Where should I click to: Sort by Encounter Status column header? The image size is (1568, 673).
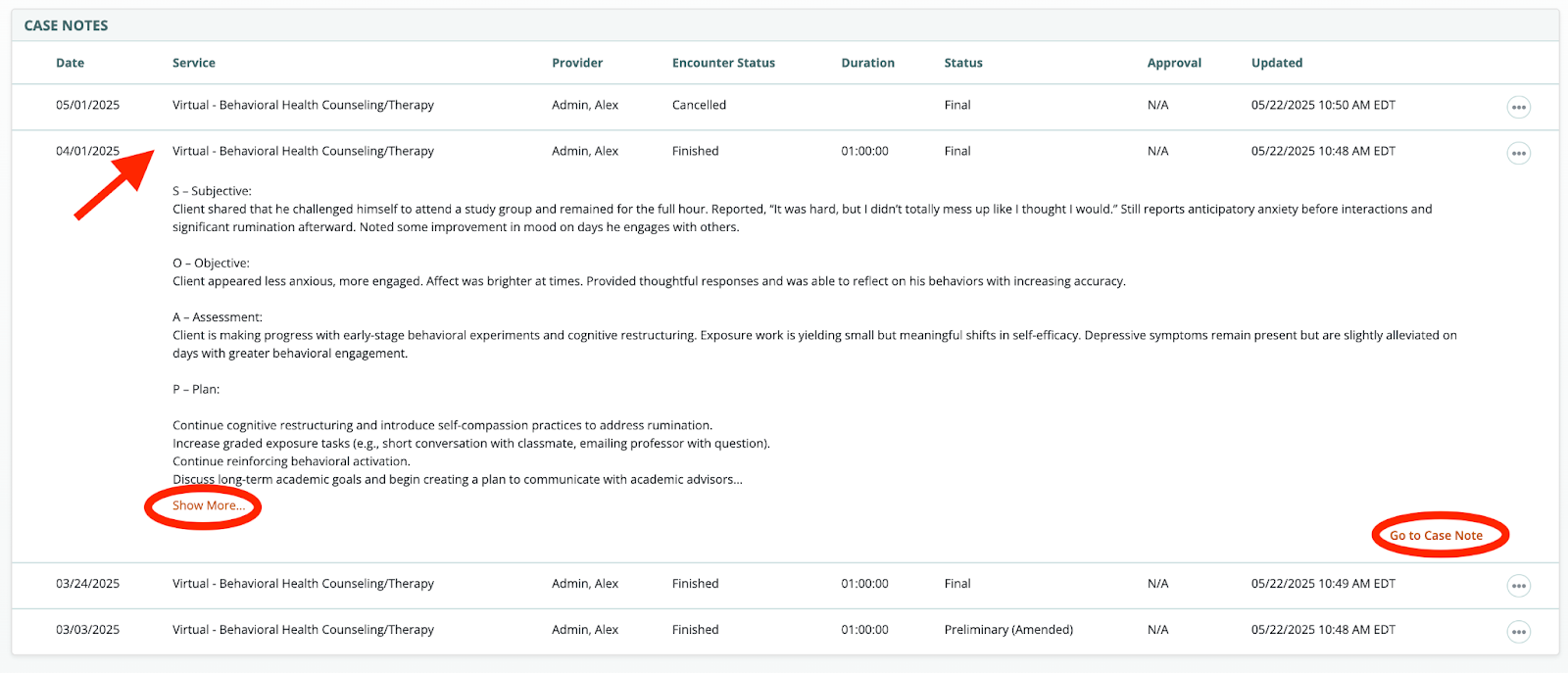pyautogui.click(x=723, y=63)
